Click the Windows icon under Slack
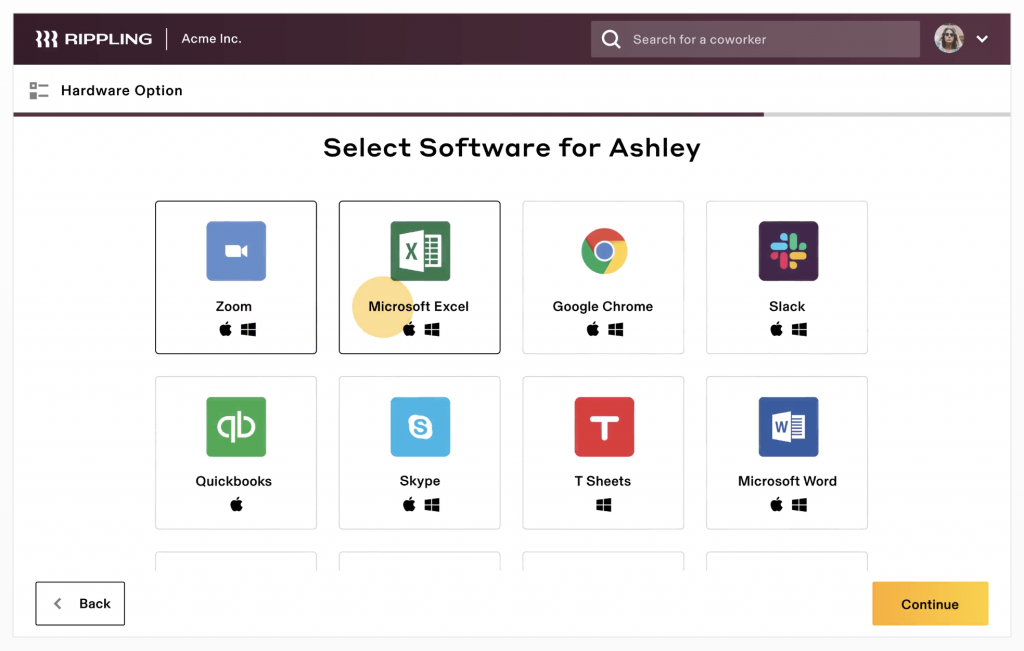Viewport: 1024px width, 651px height. [x=799, y=330]
